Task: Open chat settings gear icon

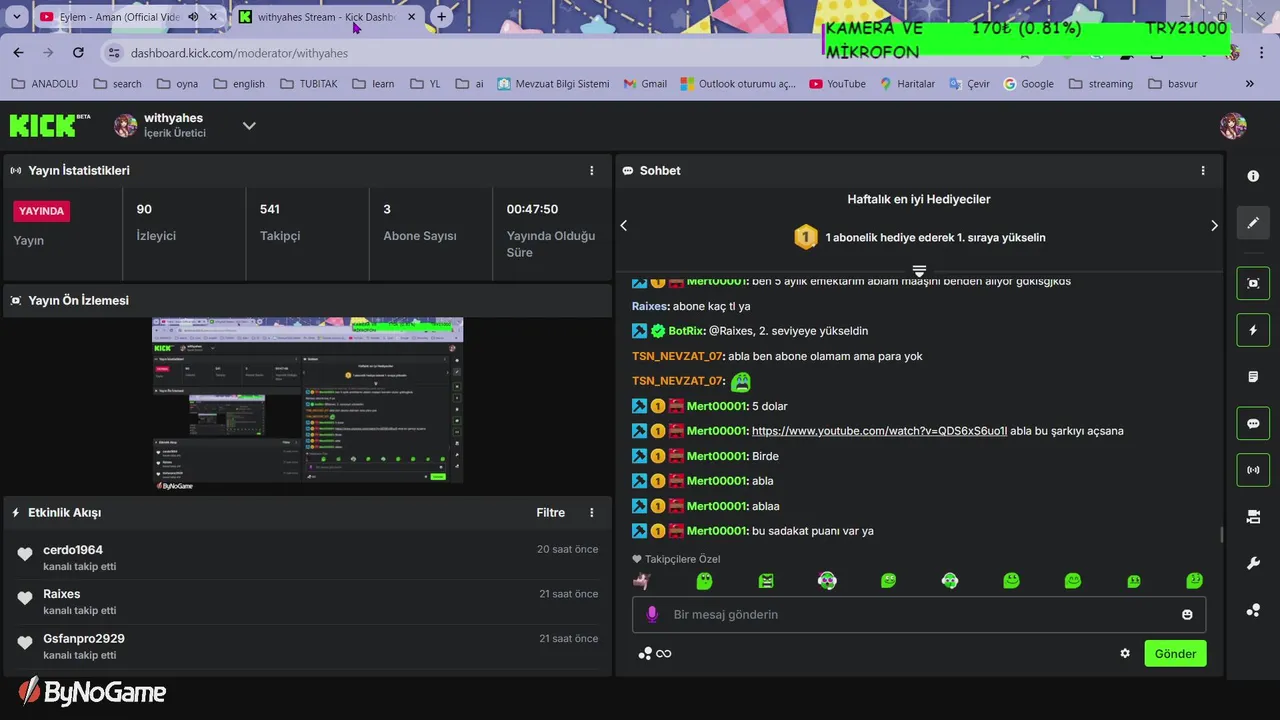Action: tap(1125, 653)
